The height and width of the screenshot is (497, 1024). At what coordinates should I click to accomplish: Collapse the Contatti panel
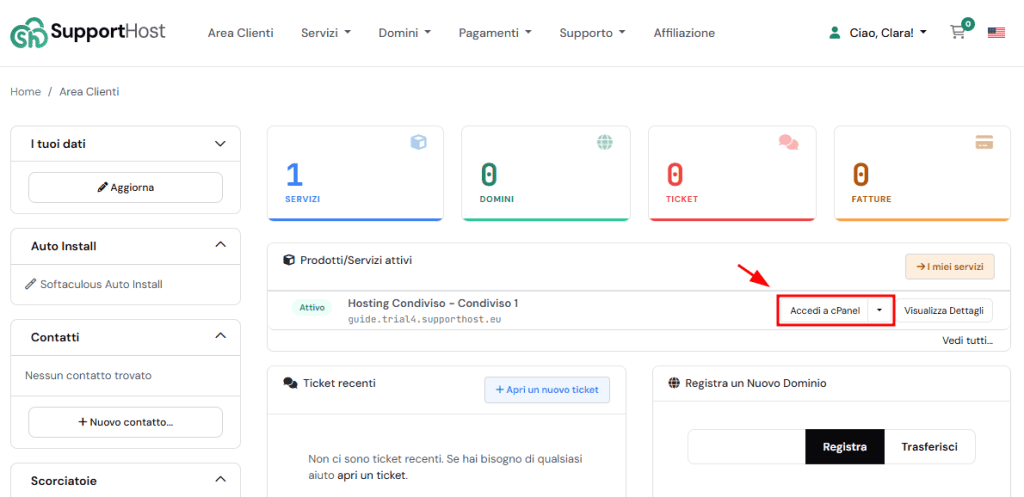tap(220, 336)
